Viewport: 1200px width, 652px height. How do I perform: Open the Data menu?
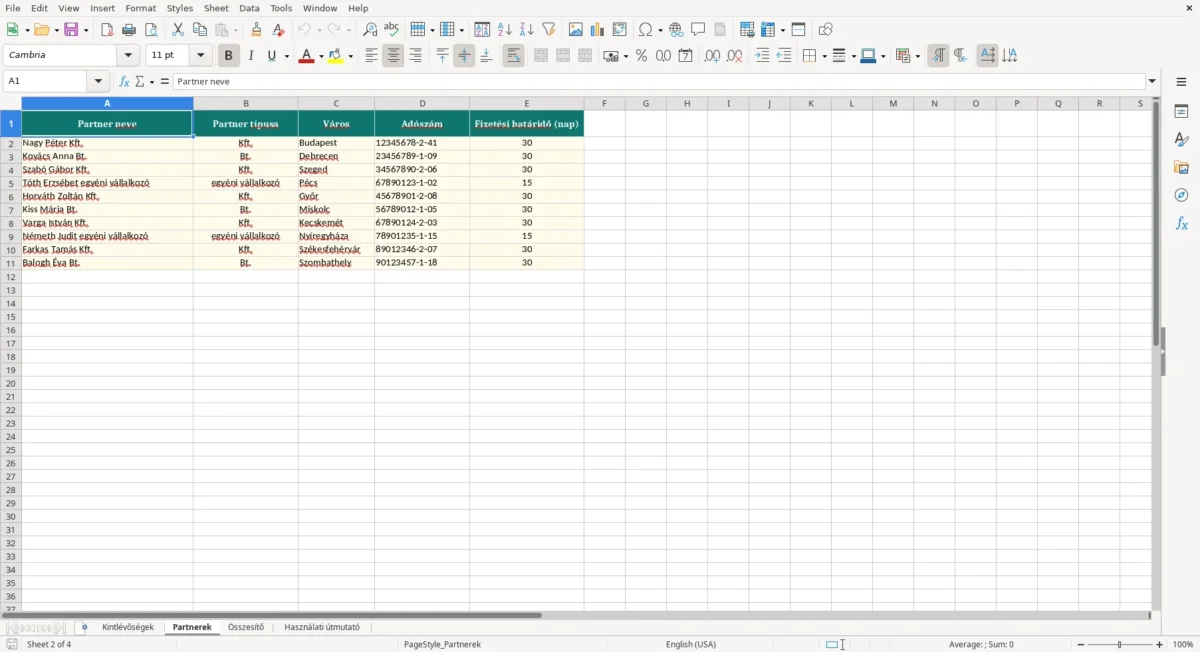coord(250,8)
